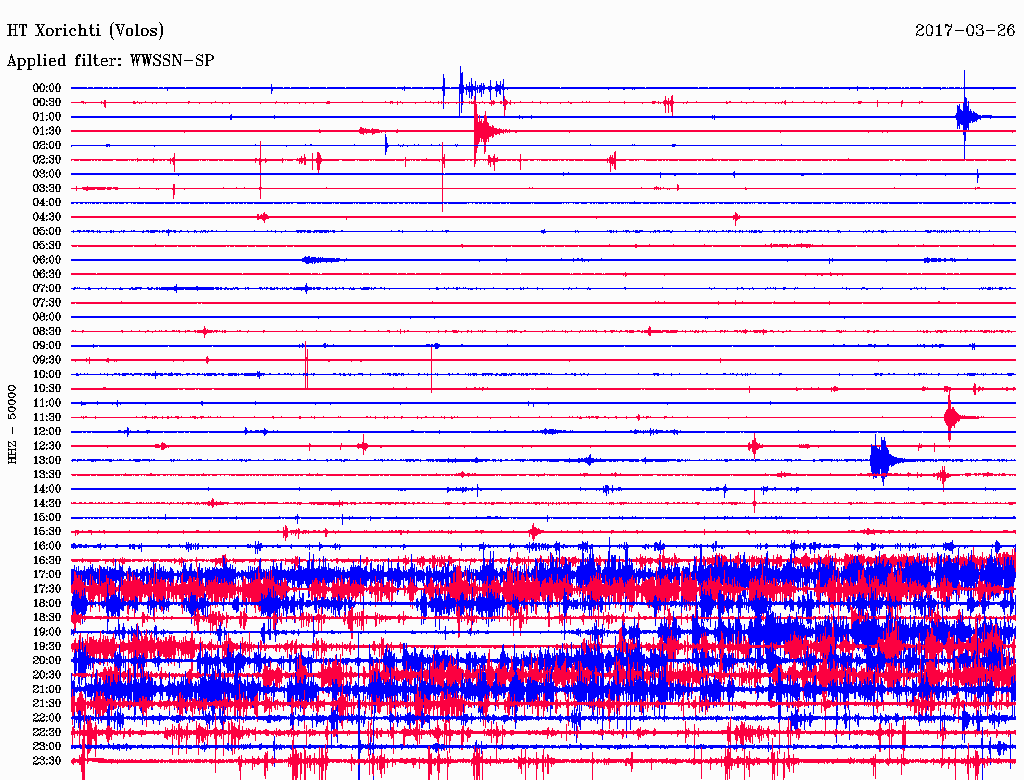Select the 17:00 time row label
Image resolution: width=1024 pixels, height=780 pixels.
47,574
